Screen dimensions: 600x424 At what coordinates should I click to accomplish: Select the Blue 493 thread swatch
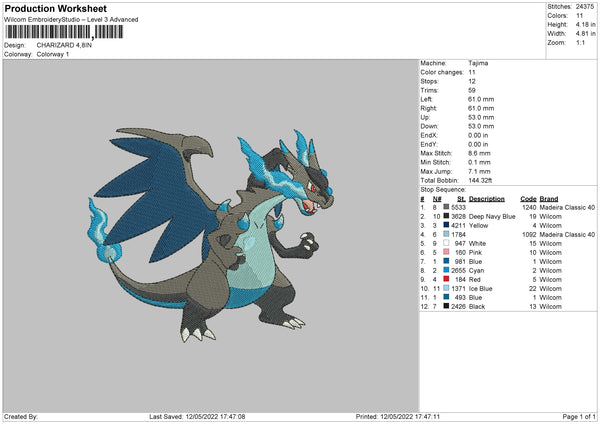(x=446, y=297)
